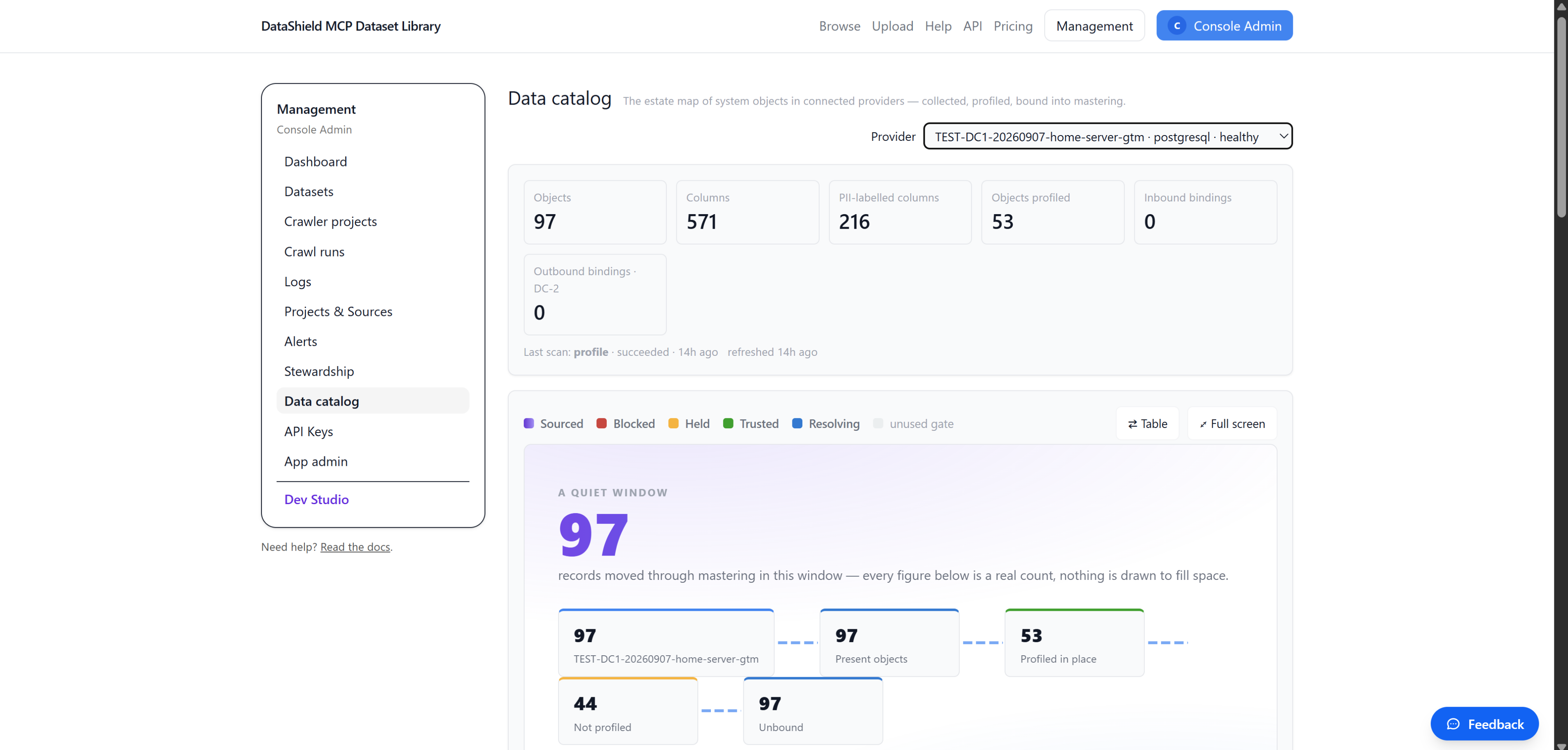This screenshot has width=1568, height=750.
Task: Click the Unbound node
Action: (x=813, y=710)
